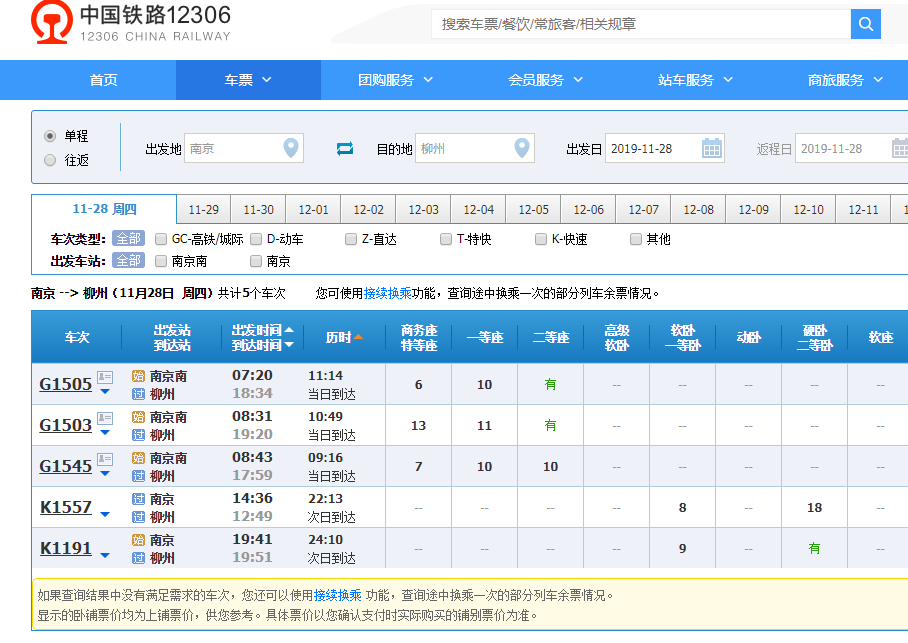The height and width of the screenshot is (643, 908).
Task: Select the 12-10 date tab
Action: (x=808, y=210)
